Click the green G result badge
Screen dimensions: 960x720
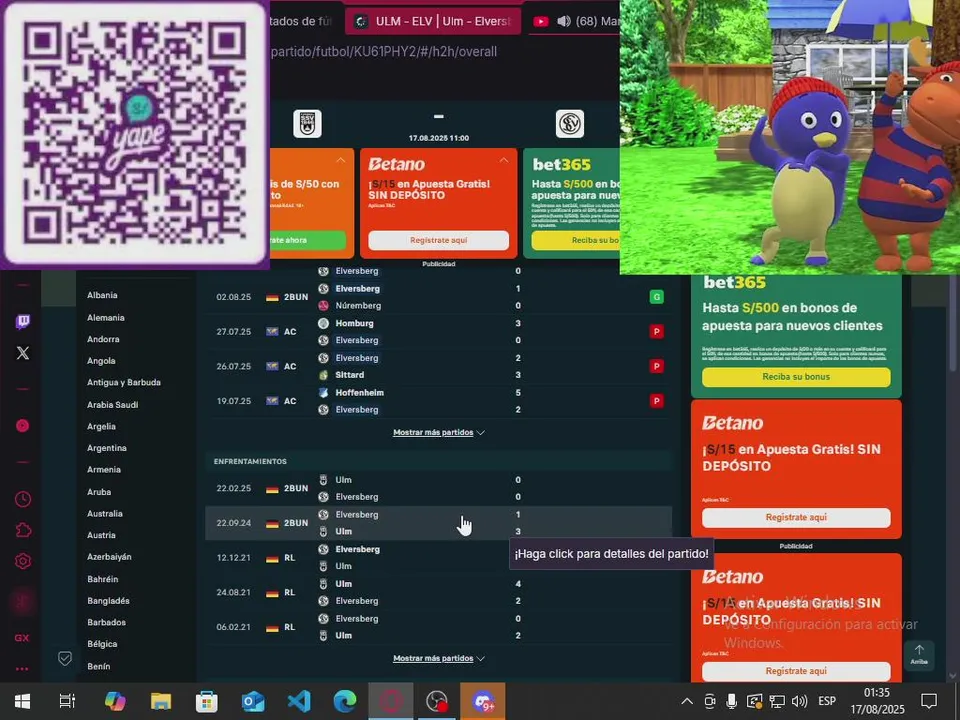pyautogui.click(x=656, y=297)
